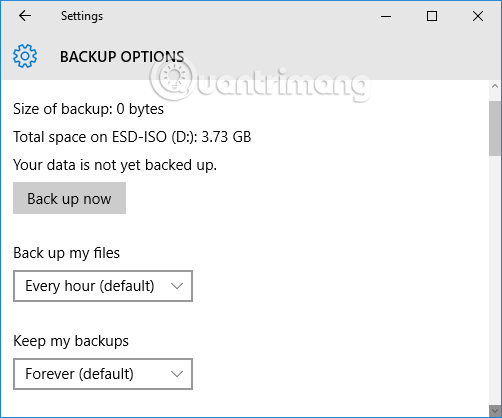Screen dimensions: 502x418
Task: Close the Settings window
Action: 478,16
